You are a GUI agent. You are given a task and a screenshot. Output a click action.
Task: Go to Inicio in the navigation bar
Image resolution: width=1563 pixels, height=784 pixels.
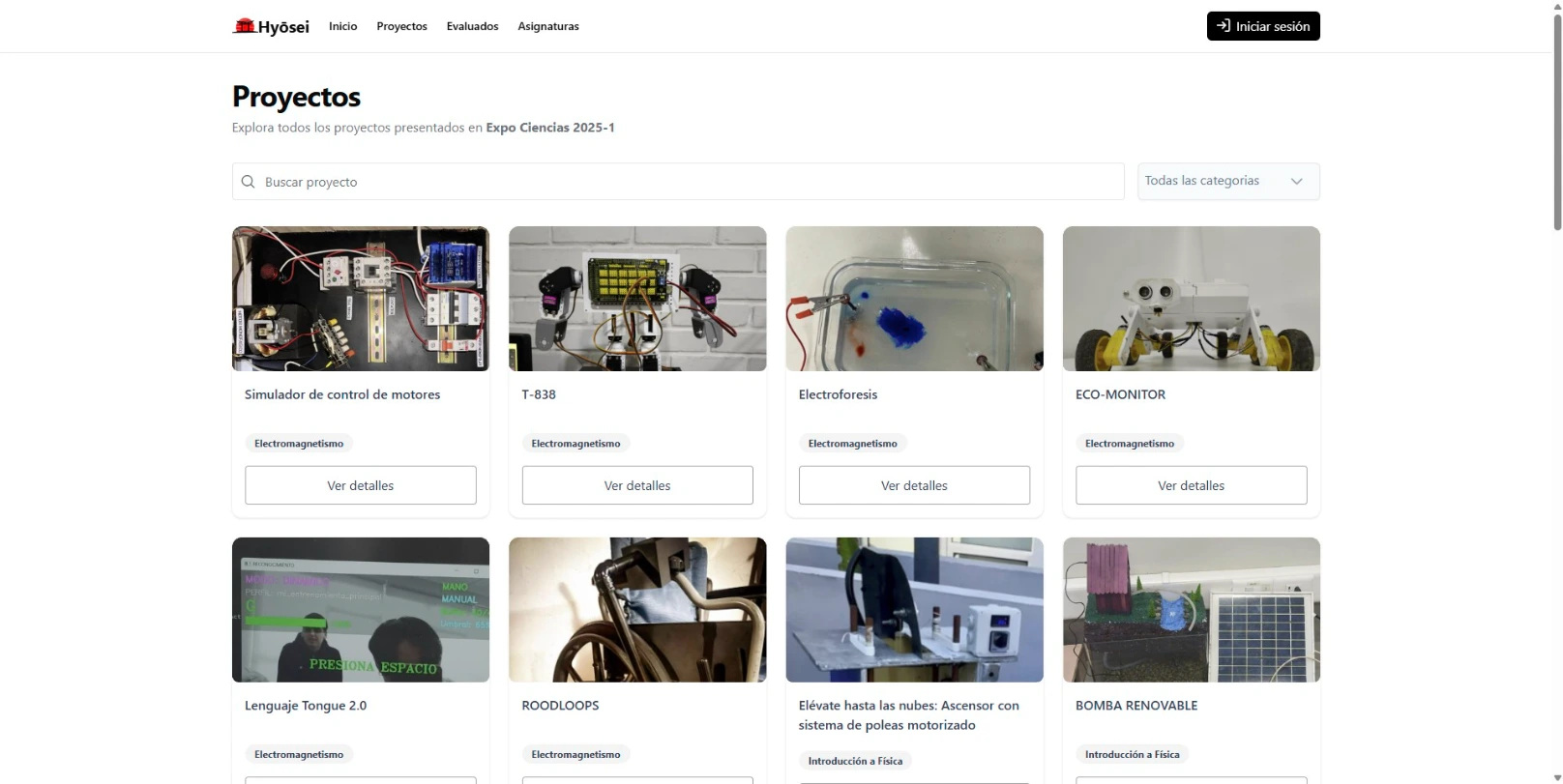point(343,26)
